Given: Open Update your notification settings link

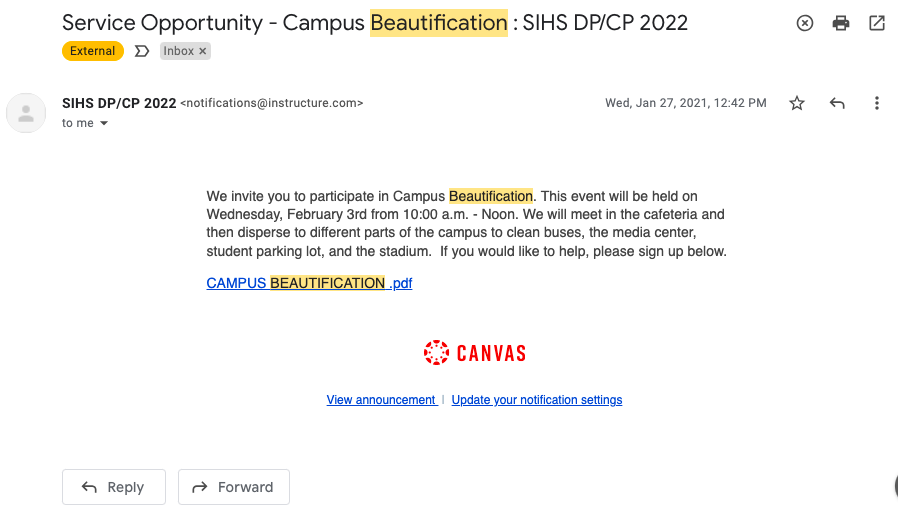Looking at the screenshot, I should (x=537, y=400).
